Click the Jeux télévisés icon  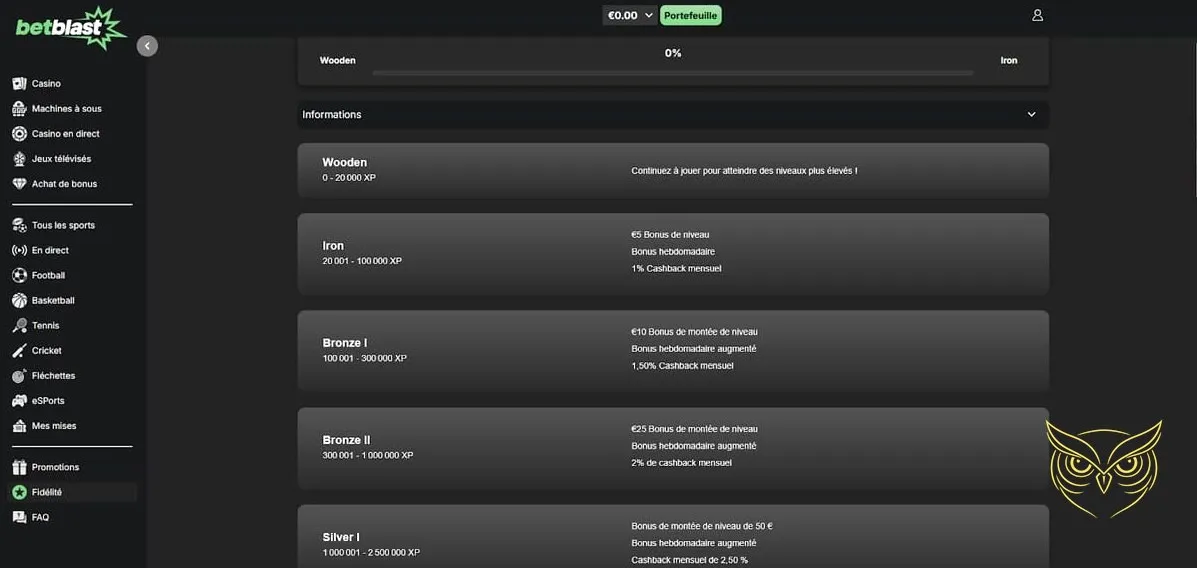click(x=19, y=159)
